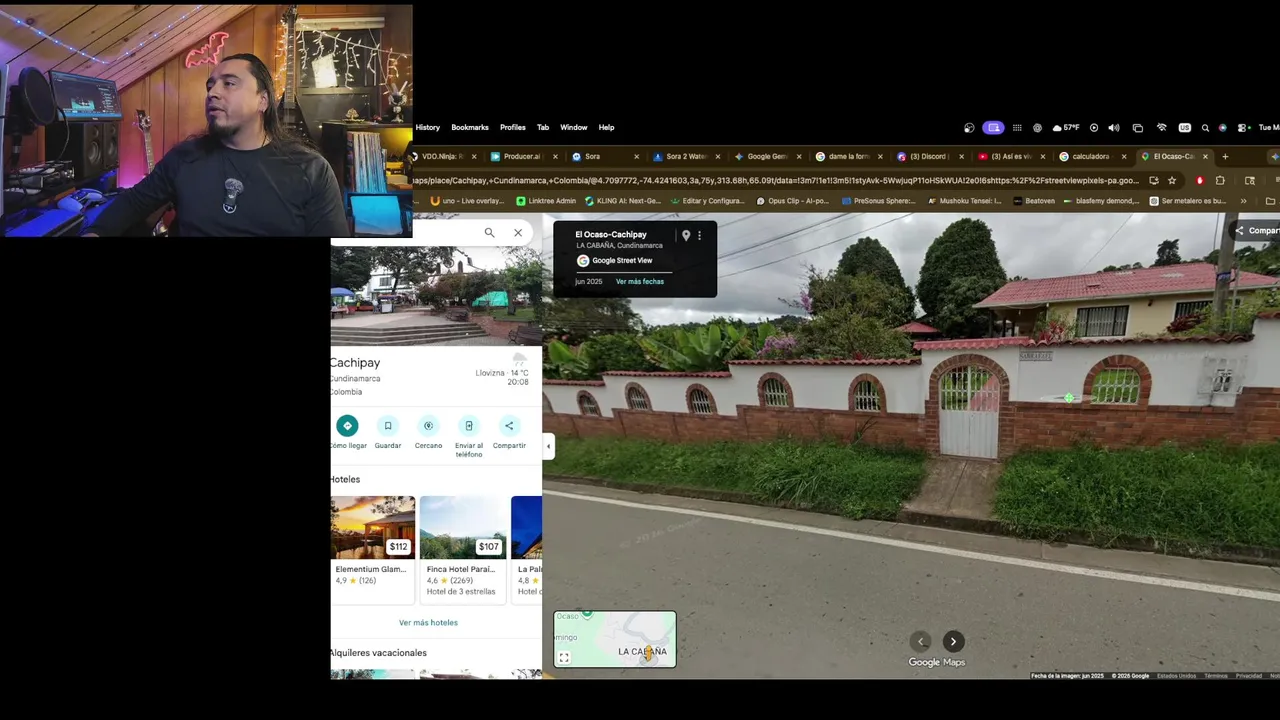Click the LA CABAÑA minimap thumbnail
The width and height of the screenshot is (1280, 720).
615,639
